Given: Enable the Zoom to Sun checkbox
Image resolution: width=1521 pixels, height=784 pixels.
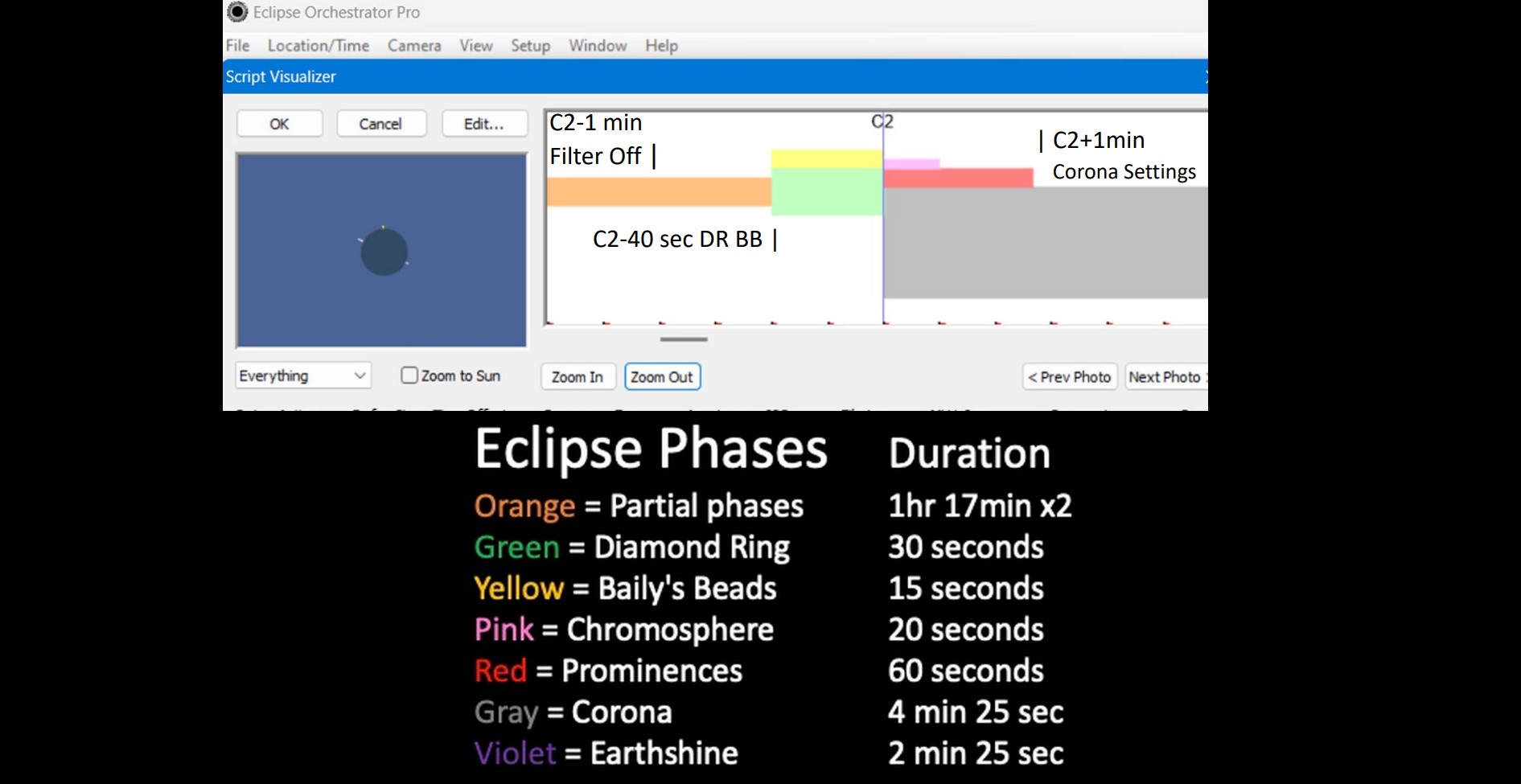Looking at the screenshot, I should (409, 376).
